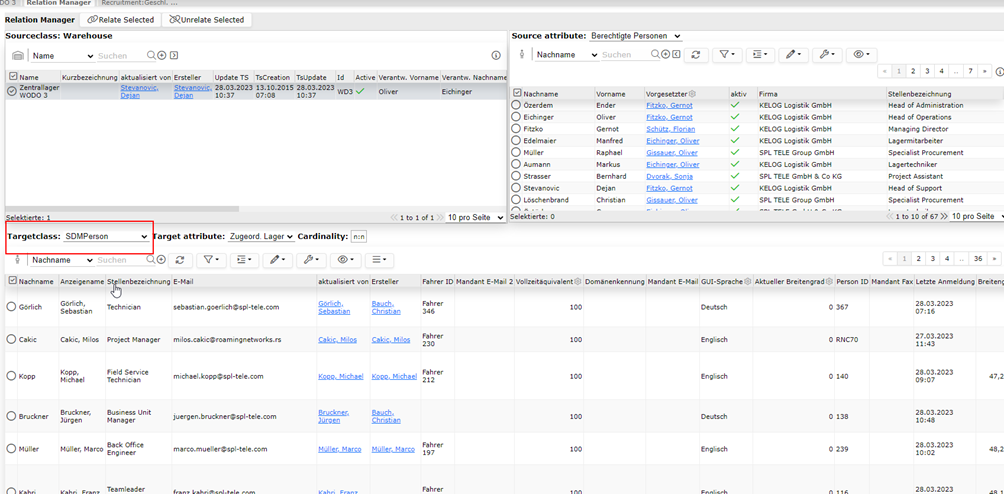Click the warehouse icon in Sourceclass toolbar
This screenshot has width=1004, height=494.
pyautogui.click(x=18, y=56)
